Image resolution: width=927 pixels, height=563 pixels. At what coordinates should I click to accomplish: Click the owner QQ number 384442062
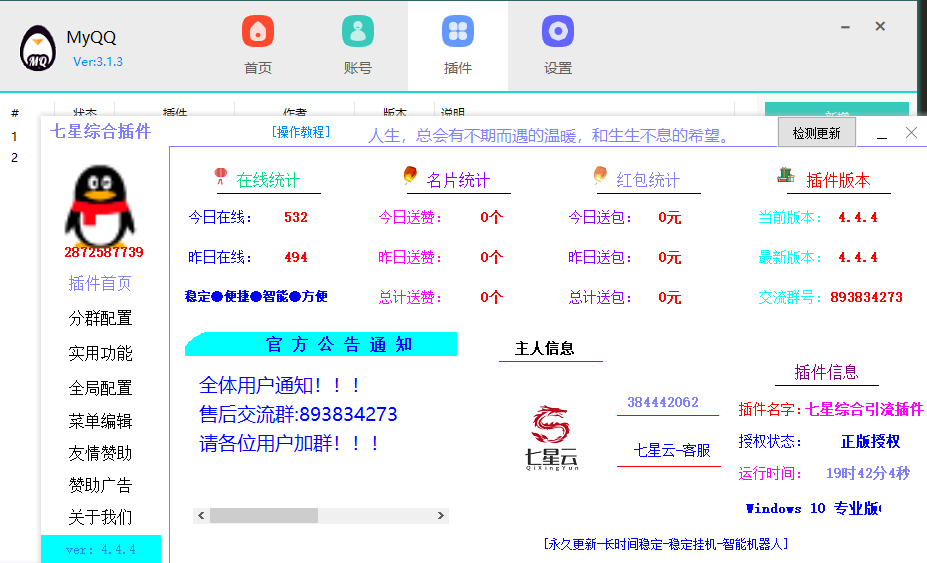663,402
